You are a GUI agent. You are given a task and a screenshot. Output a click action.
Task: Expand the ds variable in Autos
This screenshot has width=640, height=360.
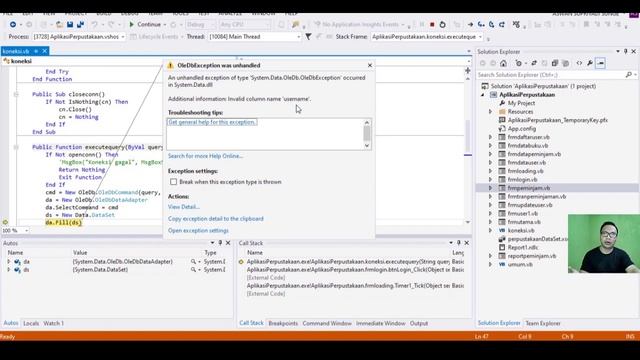9,270
